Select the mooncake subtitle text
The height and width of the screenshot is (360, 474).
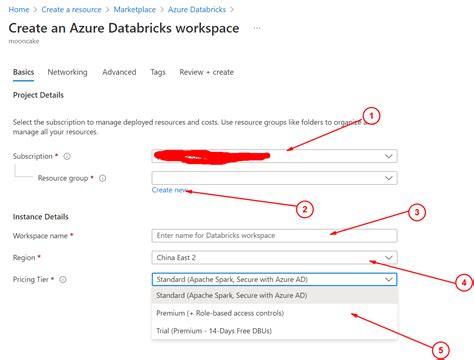click(x=24, y=41)
